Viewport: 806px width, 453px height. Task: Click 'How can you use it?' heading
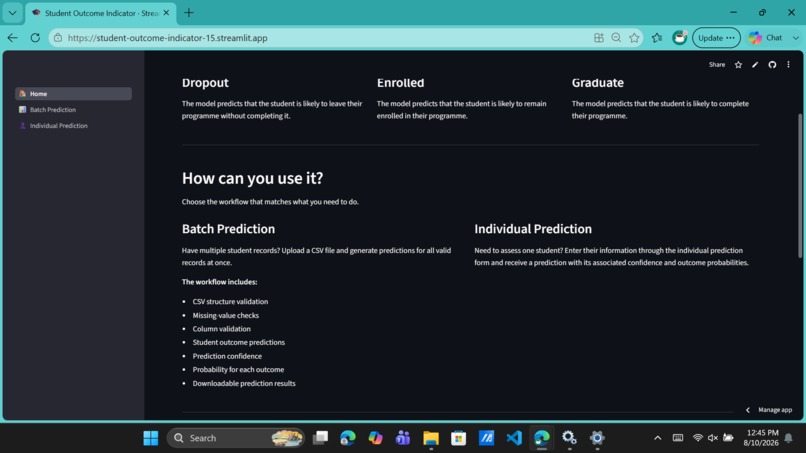tap(252, 178)
